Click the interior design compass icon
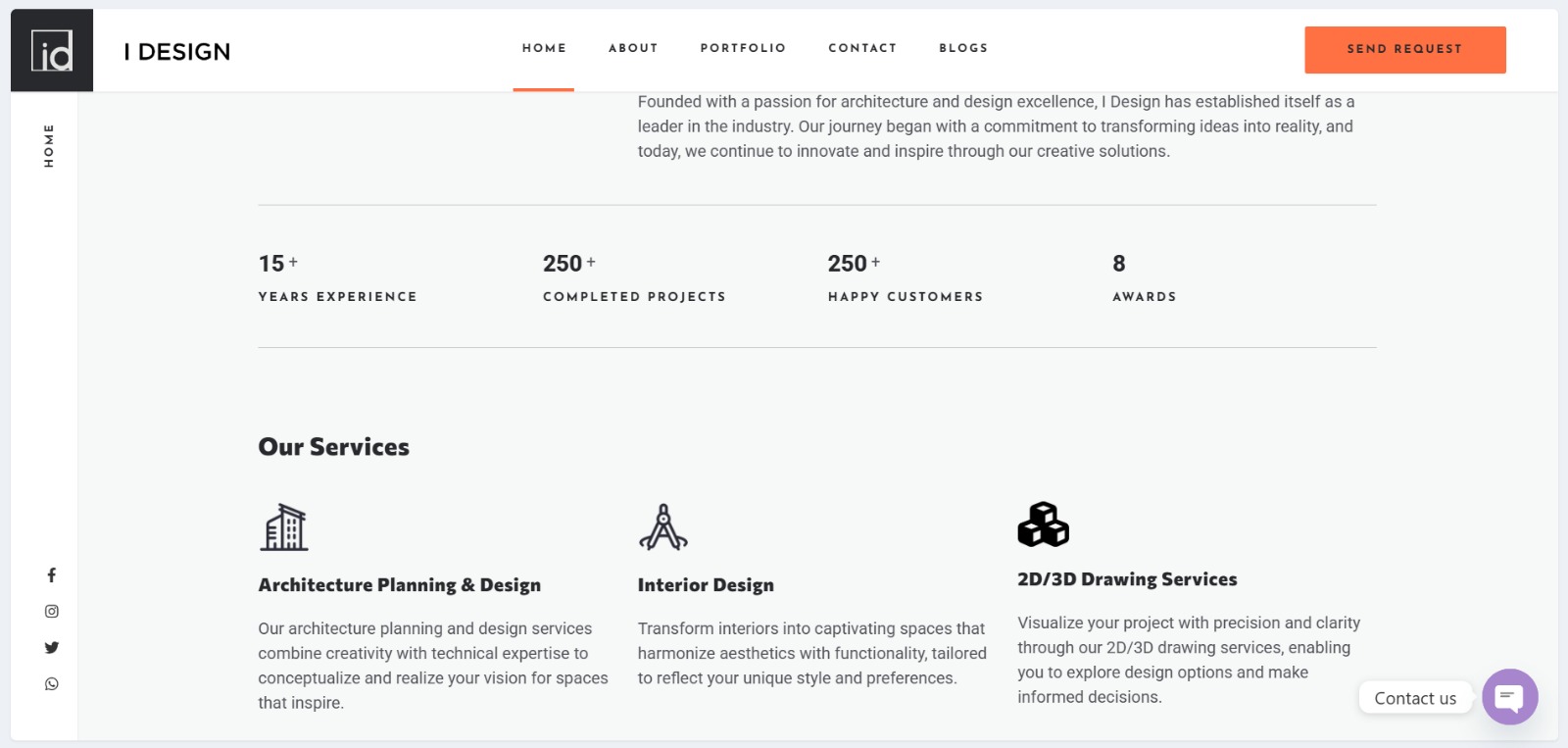Screen dimensions: 1568x748 tap(663, 527)
